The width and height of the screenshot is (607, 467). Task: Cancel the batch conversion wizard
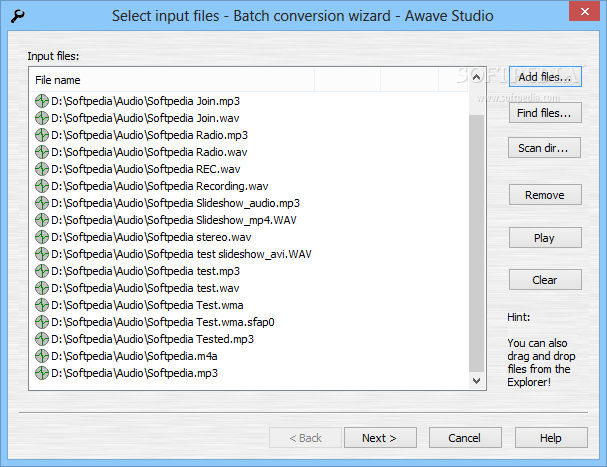(x=465, y=438)
